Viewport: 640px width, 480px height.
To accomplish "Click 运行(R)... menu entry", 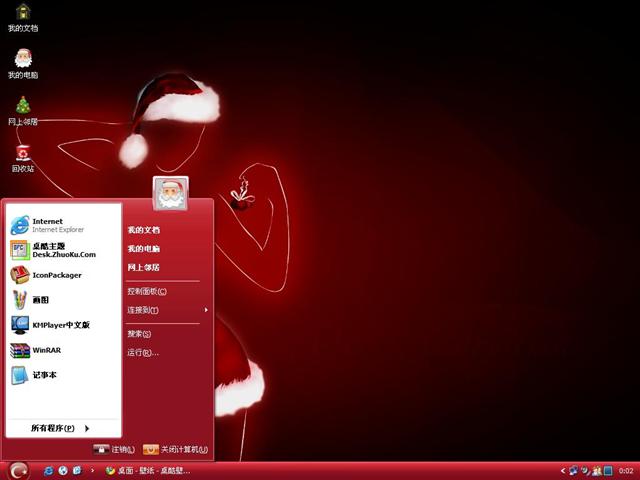I will pos(143,352).
